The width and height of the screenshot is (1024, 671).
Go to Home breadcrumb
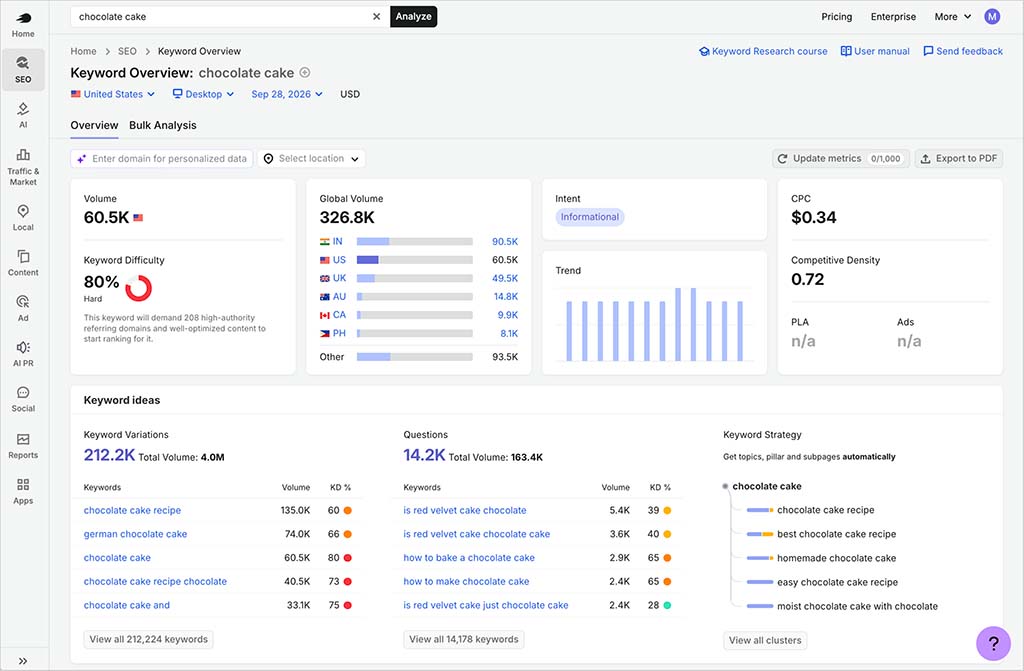(x=83, y=51)
